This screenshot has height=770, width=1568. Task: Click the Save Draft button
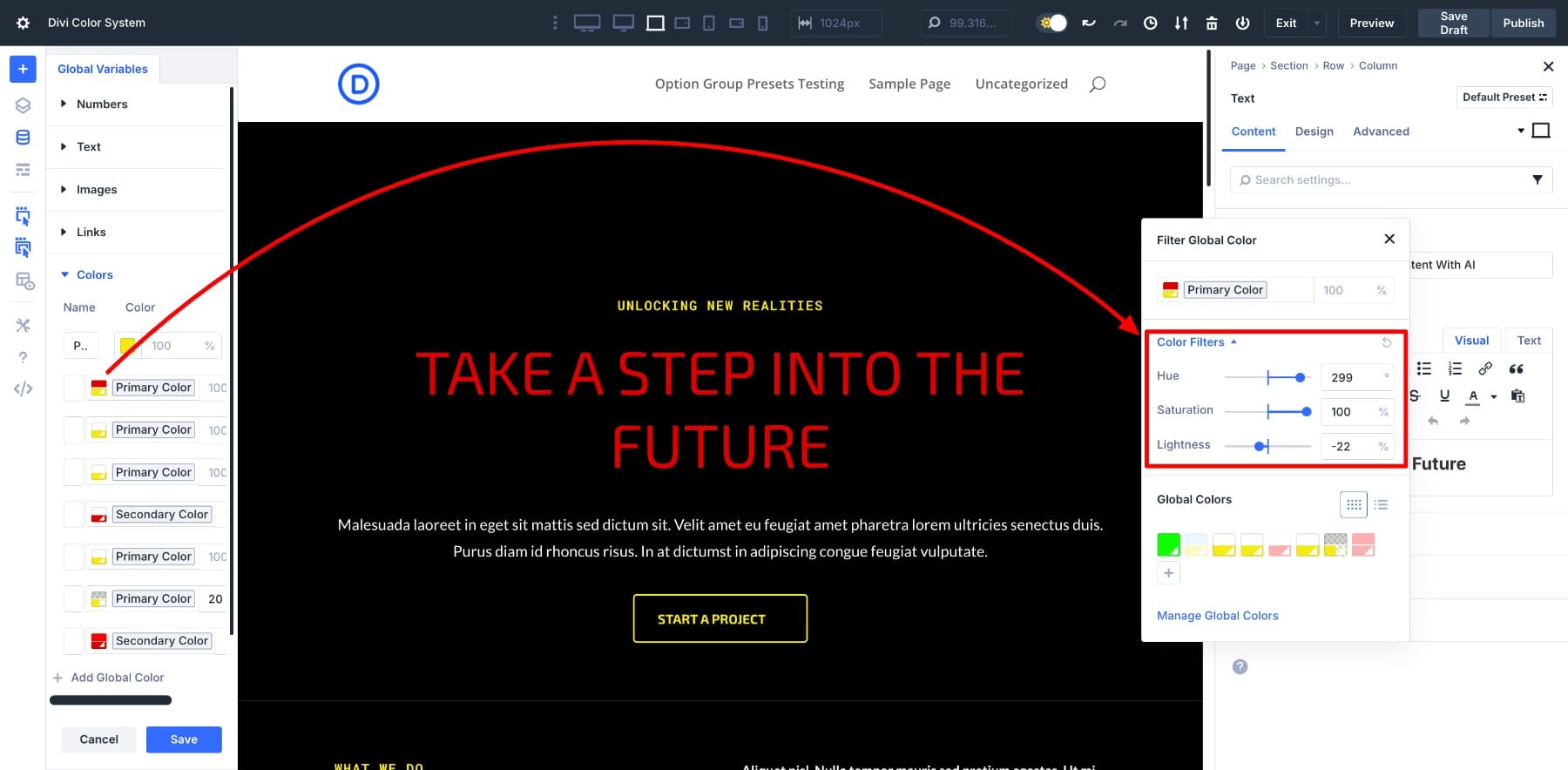[x=1454, y=23]
